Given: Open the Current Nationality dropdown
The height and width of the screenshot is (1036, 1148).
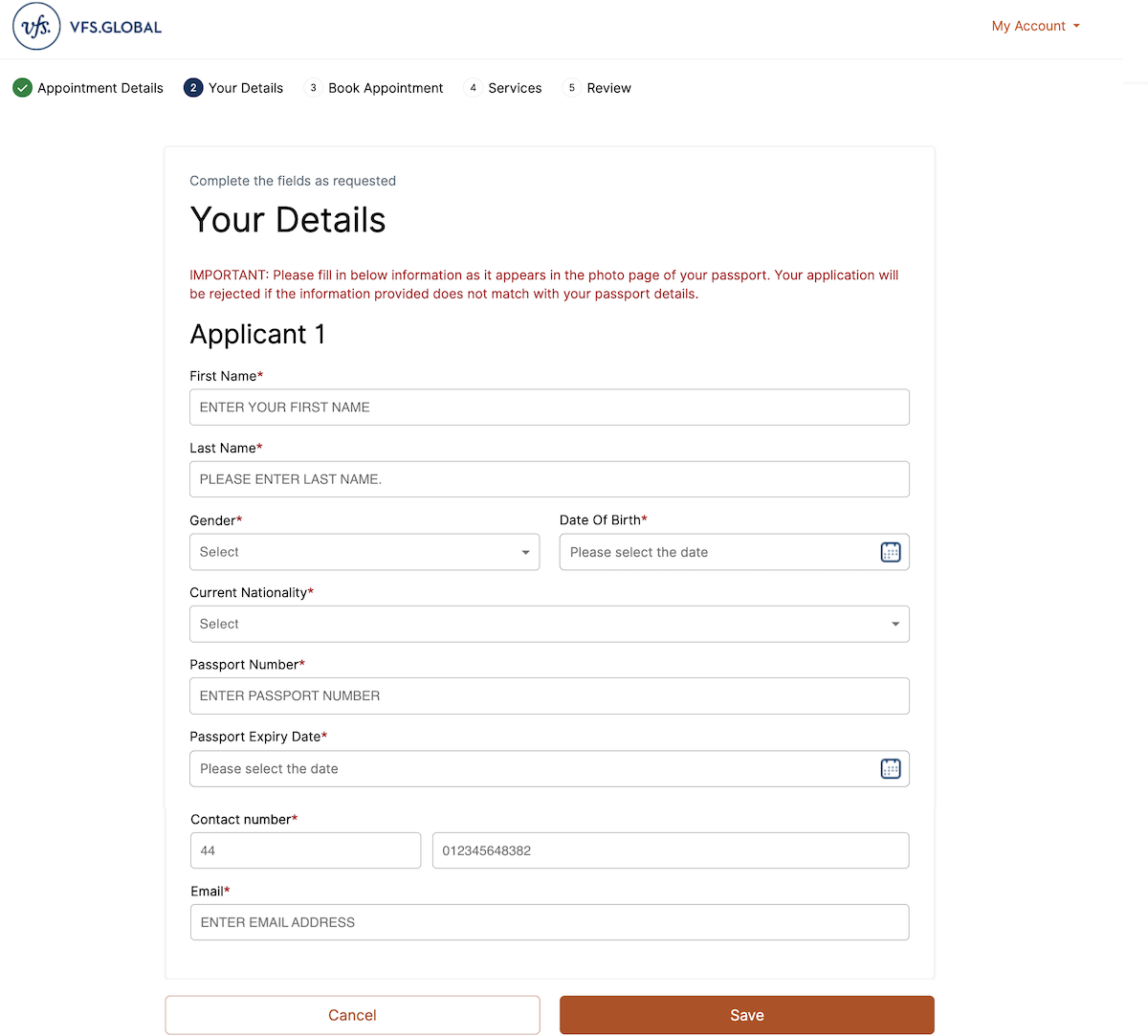Looking at the screenshot, I should click(x=549, y=624).
